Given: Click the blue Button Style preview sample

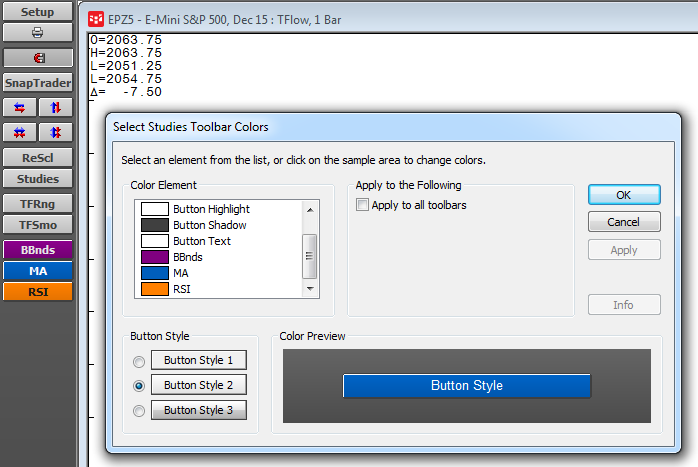Looking at the screenshot, I should (x=466, y=386).
